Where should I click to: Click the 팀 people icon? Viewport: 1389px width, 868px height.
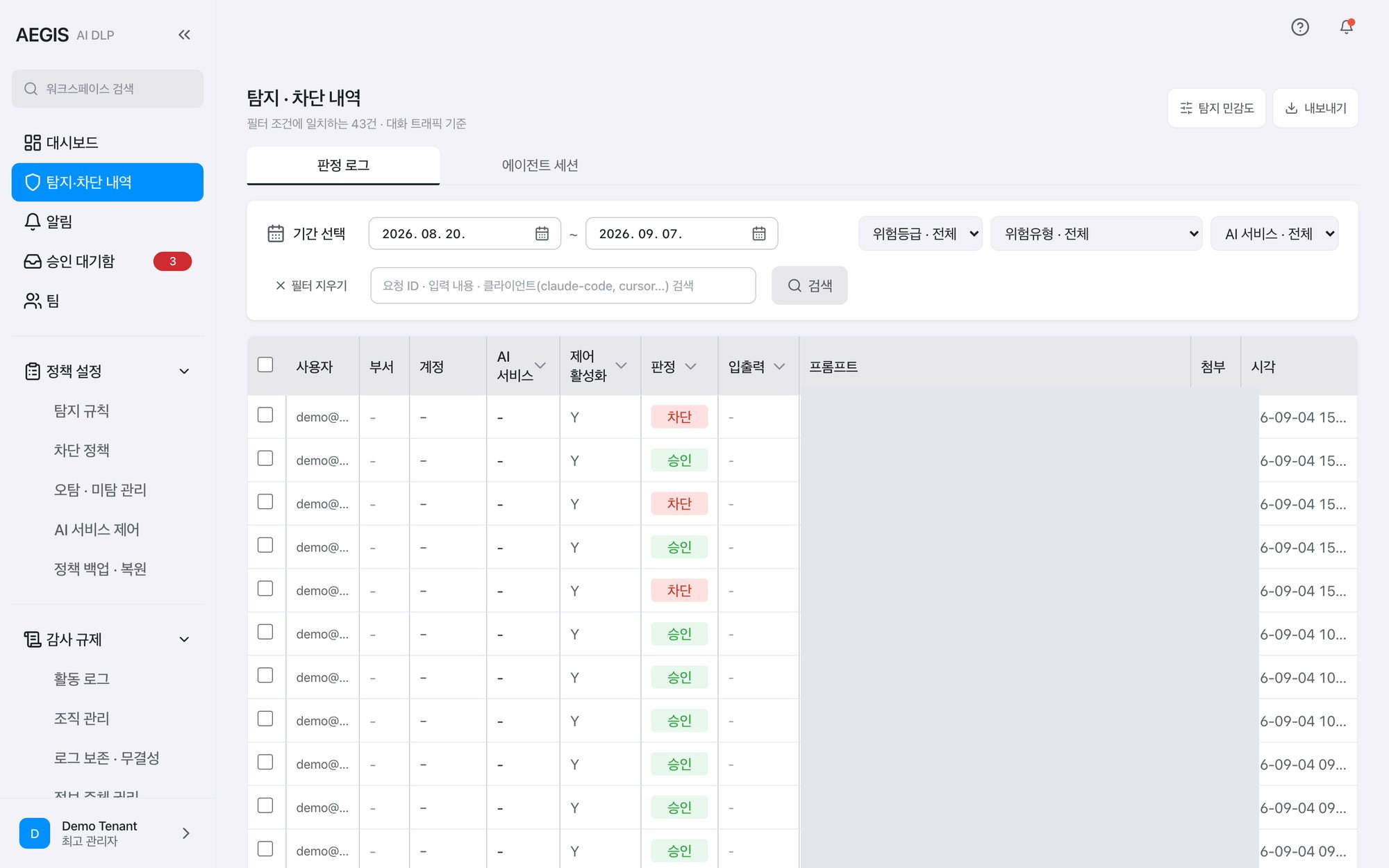pyautogui.click(x=33, y=301)
